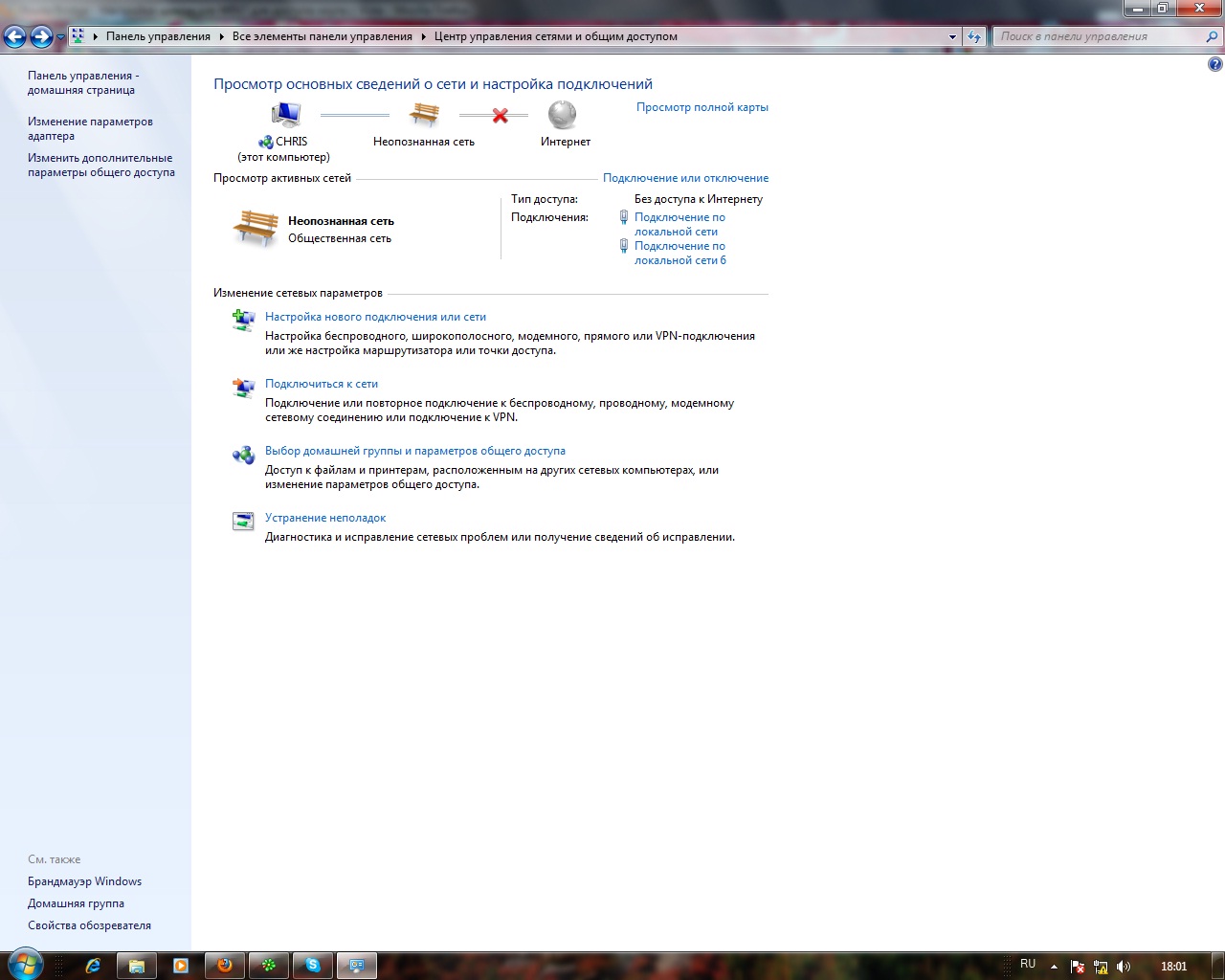Click the bench icon above 'Неопознанная сеть' in map
The height and width of the screenshot is (980, 1225).
(424, 115)
